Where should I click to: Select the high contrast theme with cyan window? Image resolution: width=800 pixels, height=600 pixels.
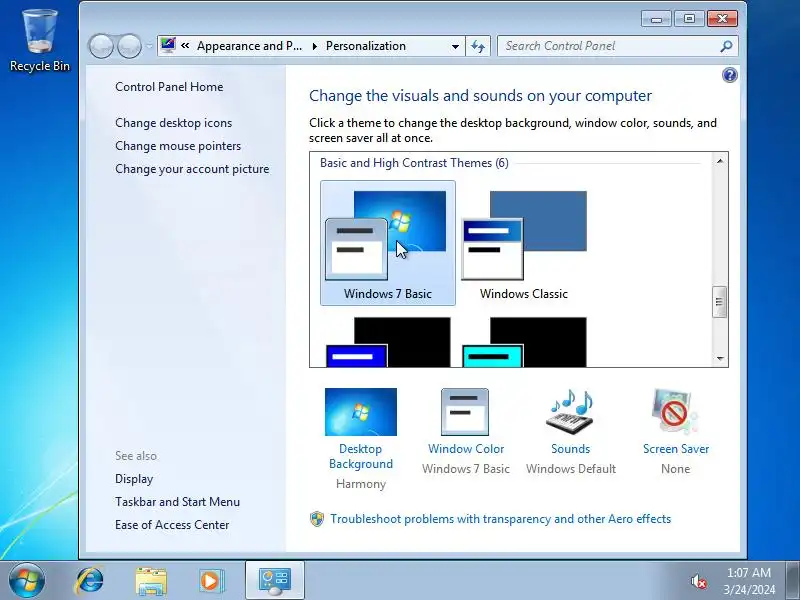point(524,342)
